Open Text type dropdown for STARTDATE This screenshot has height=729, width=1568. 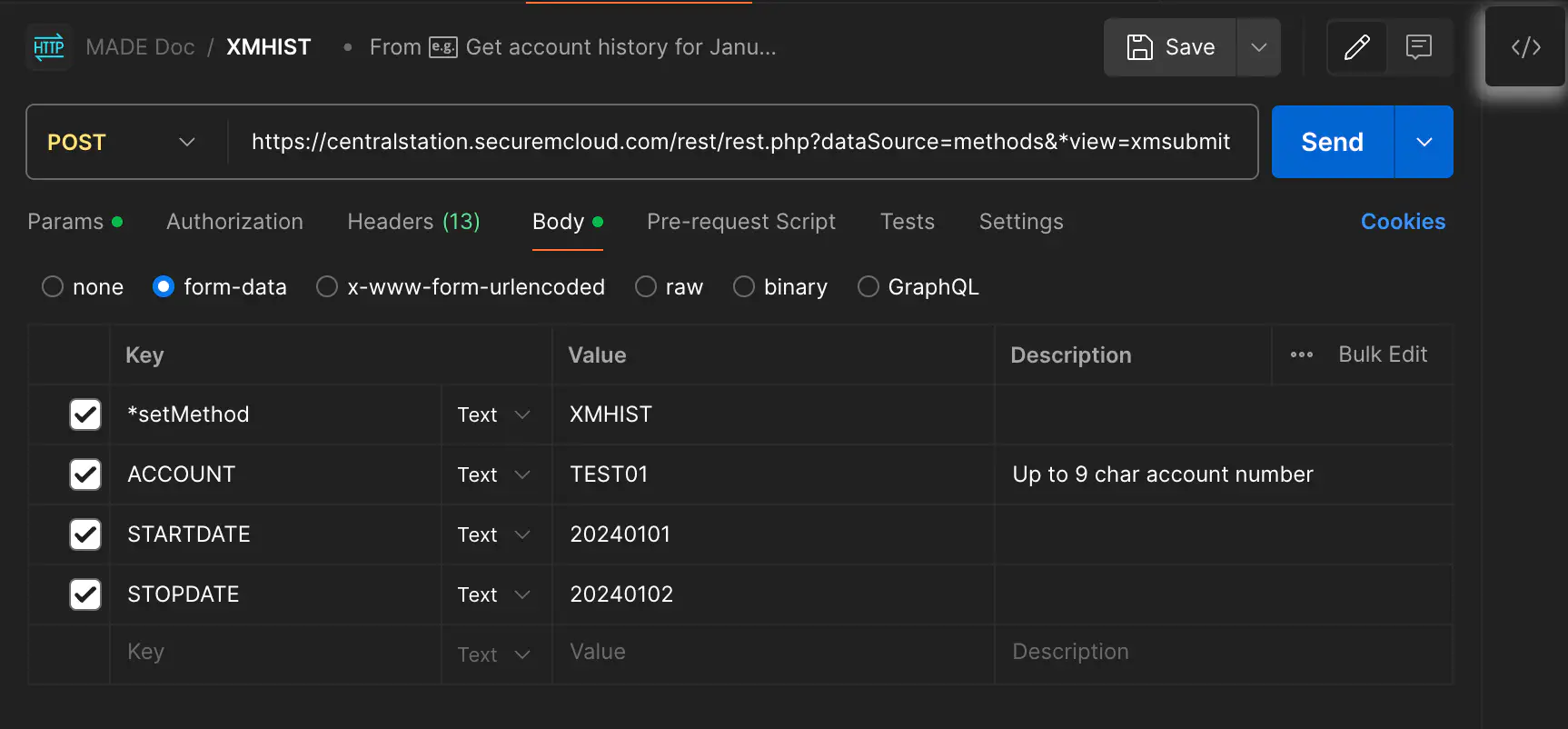495,534
